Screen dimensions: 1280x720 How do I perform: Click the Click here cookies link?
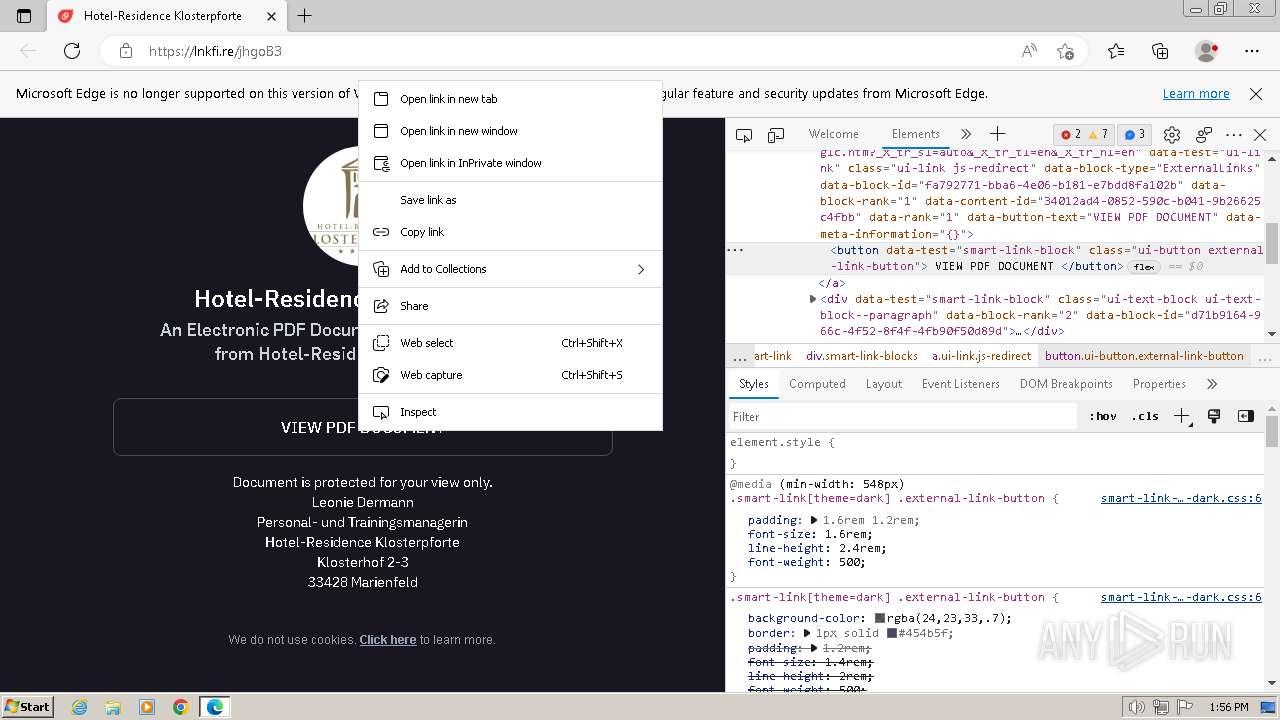[x=388, y=640]
